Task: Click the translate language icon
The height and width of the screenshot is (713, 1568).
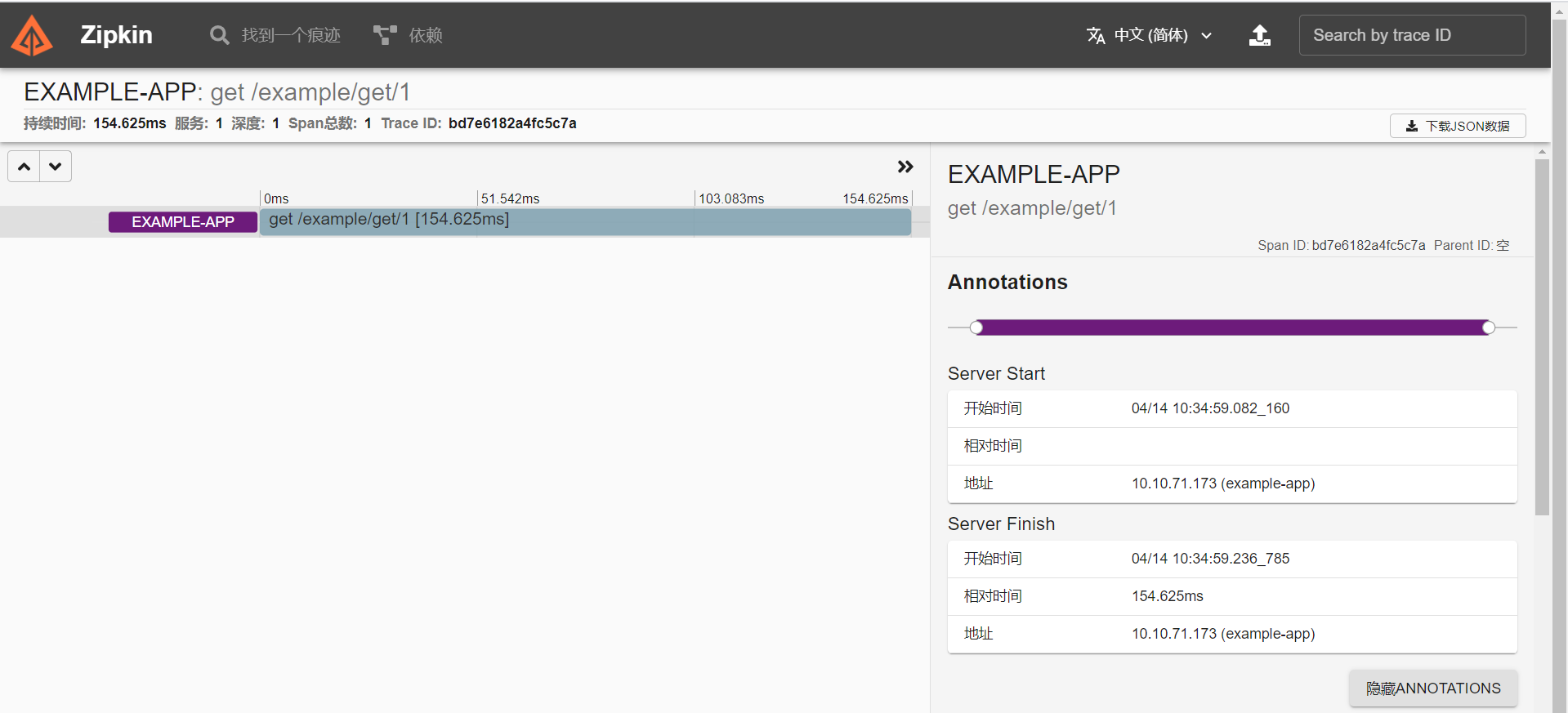Action: point(1096,35)
